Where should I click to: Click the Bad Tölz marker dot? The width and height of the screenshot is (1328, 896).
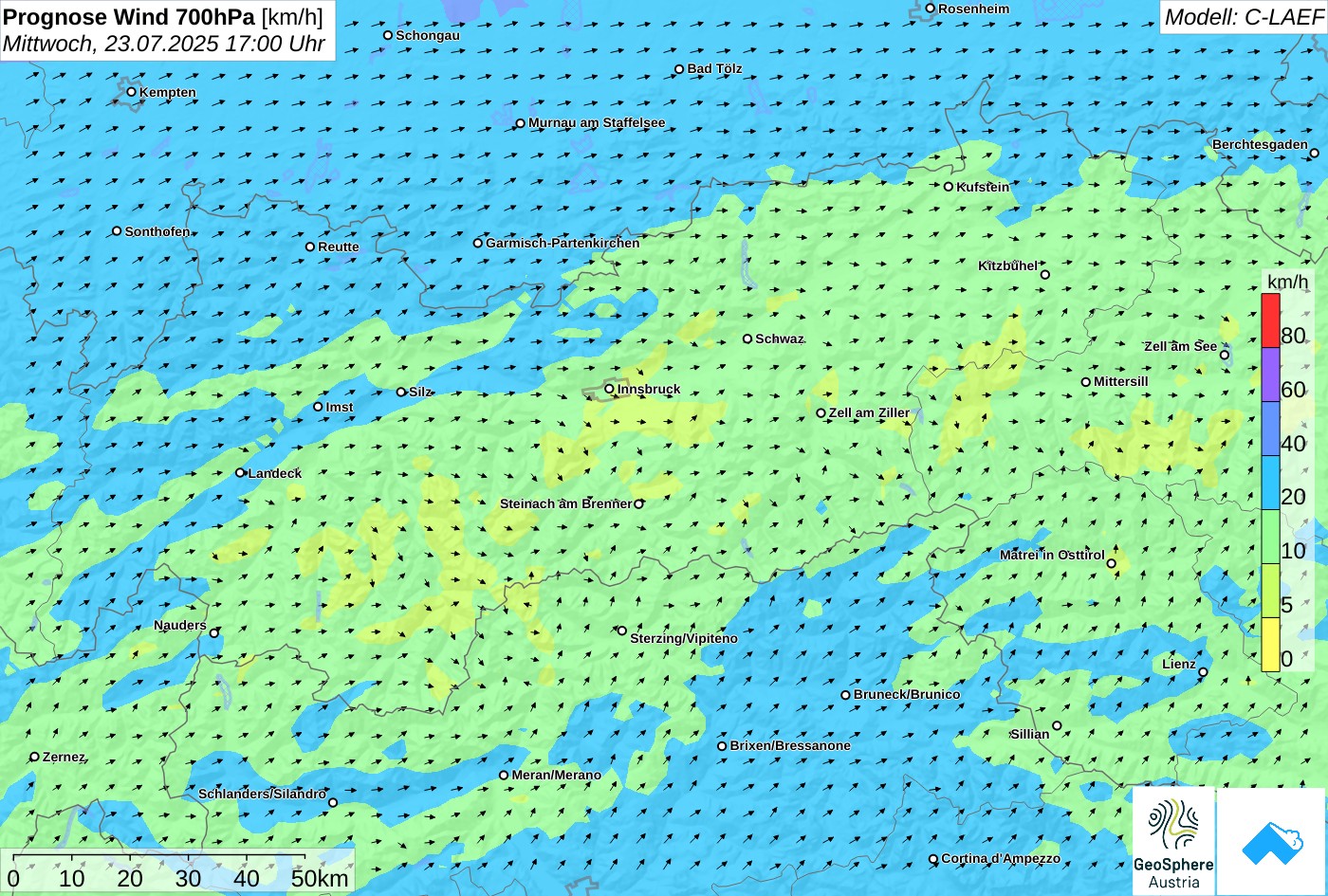click(678, 69)
